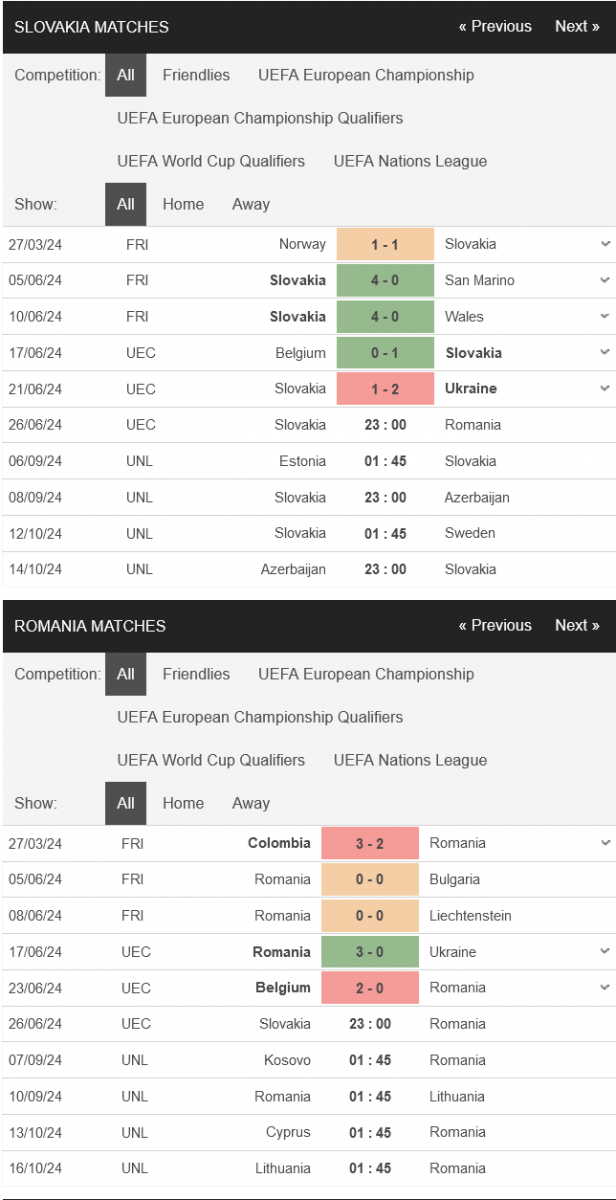Expand the Slovakia vs San Marino row chevron

click(x=605, y=280)
